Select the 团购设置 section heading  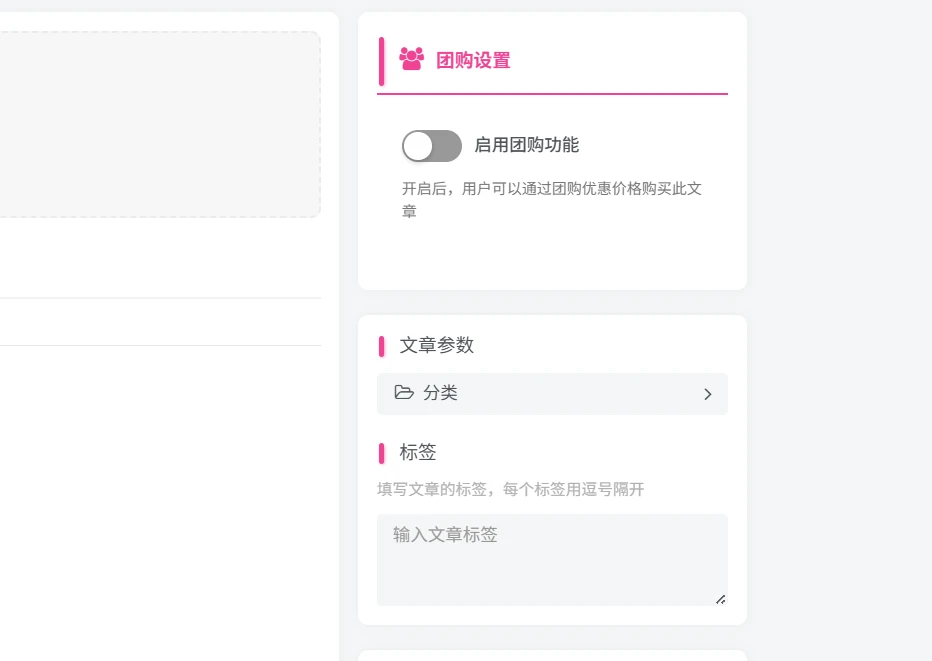pyautogui.click(x=473, y=61)
